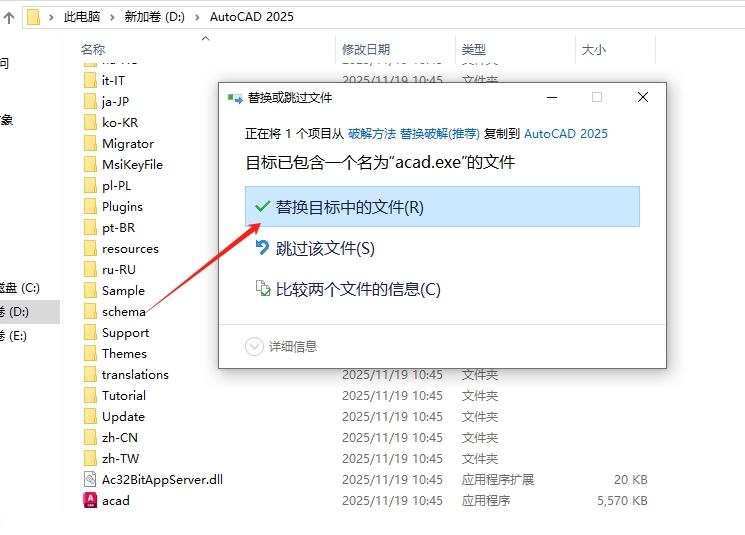Select the MsiKeyFile folder icon
745x535 pixels.
(90, 164)
